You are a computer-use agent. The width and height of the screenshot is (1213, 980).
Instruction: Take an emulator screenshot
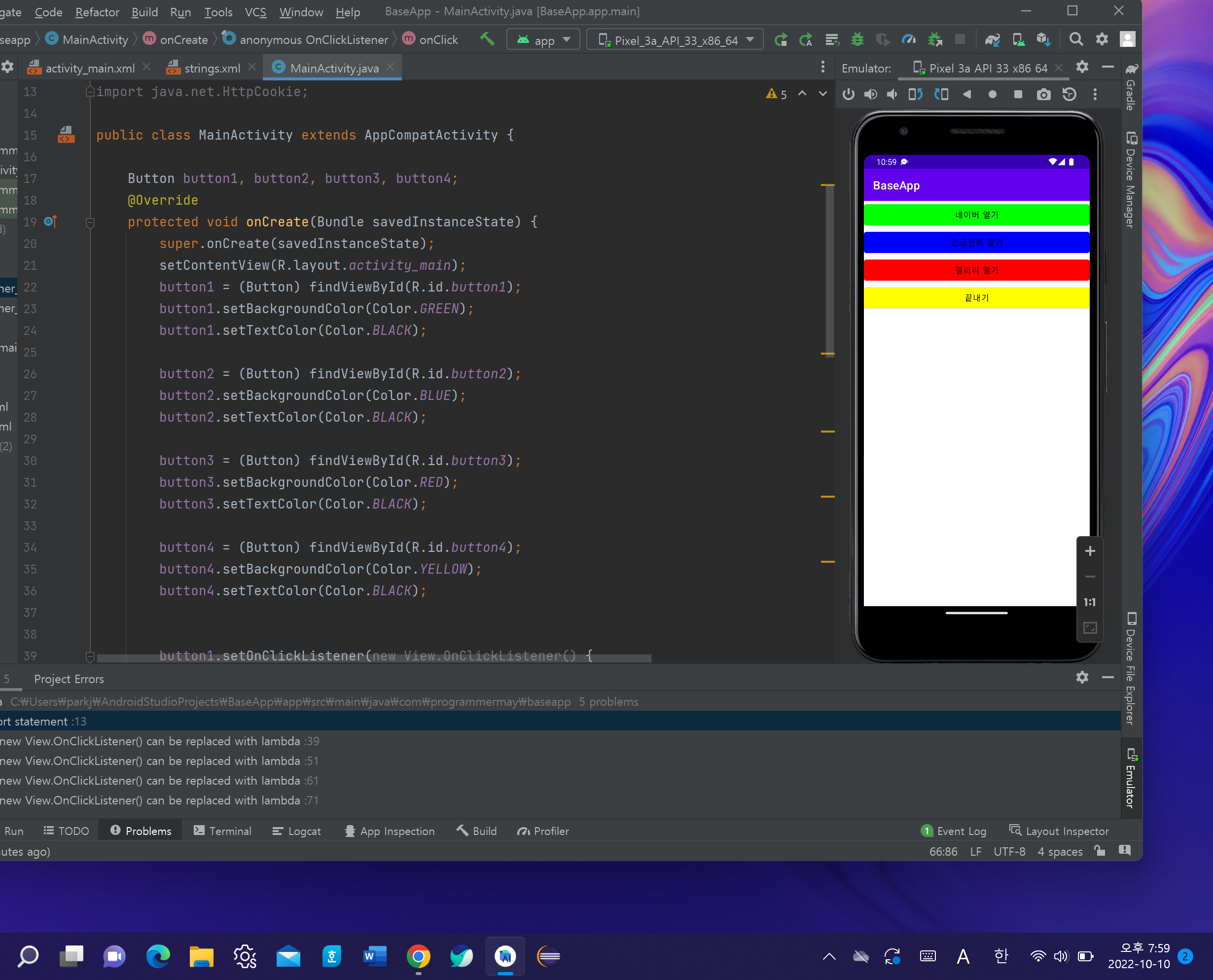click(x=1044, y=94)
